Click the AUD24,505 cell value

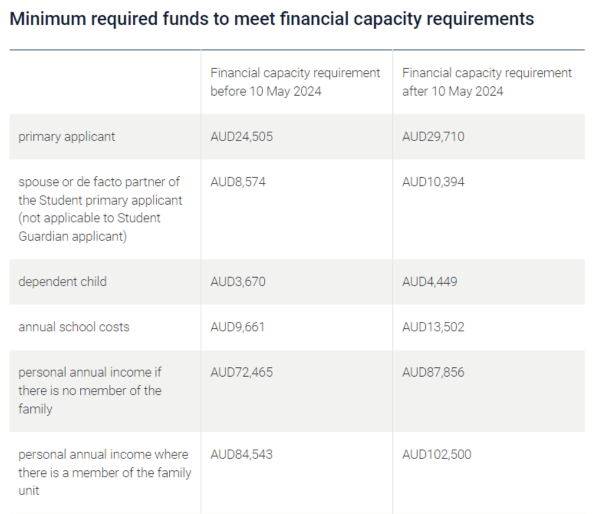(x=242, y=136)
